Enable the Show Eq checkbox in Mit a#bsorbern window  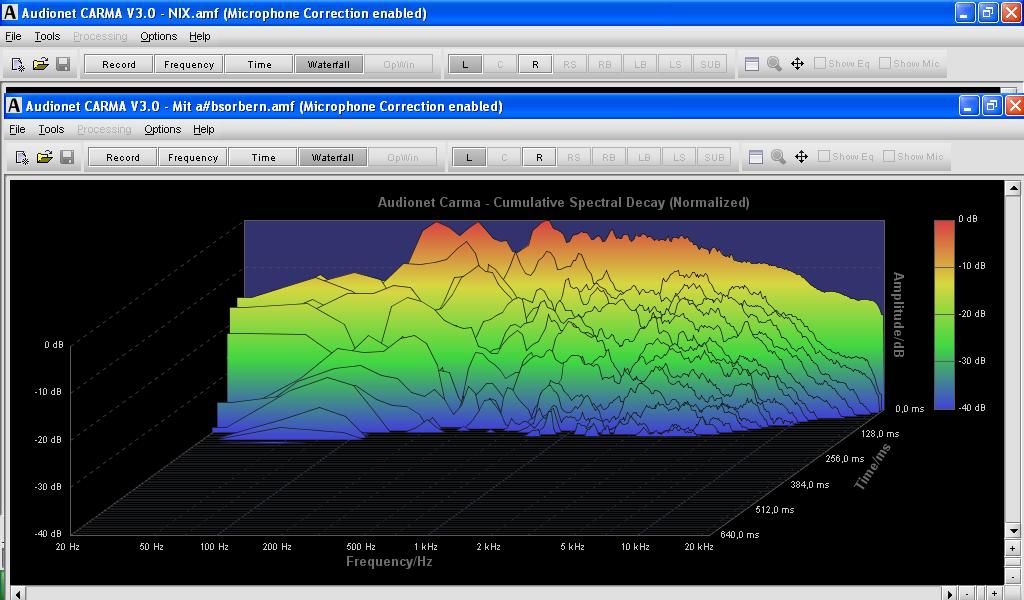click(x=824, y=157)
